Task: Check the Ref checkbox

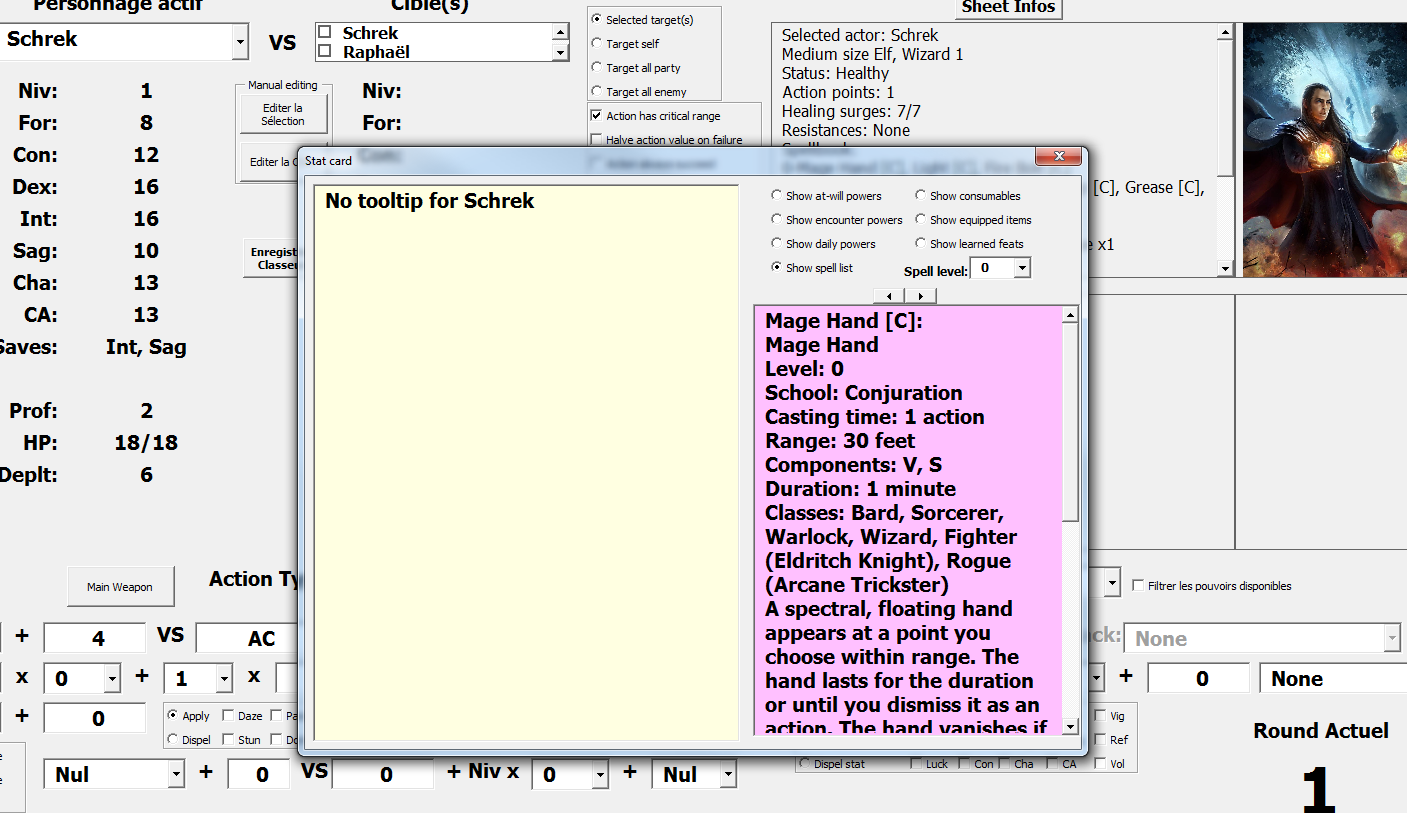Action: point(1101,740)
